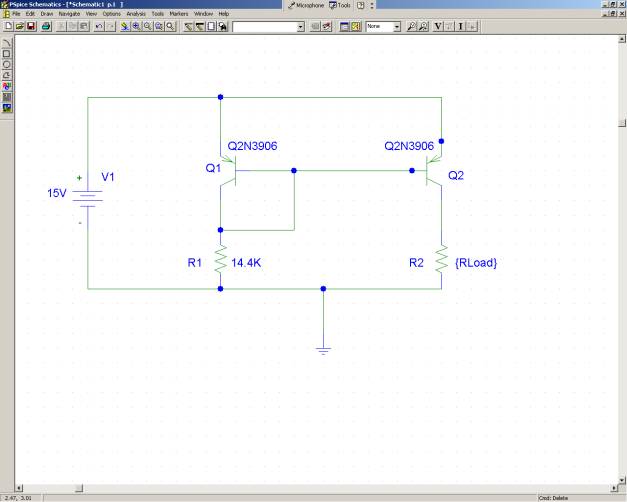Toggle the Current bias display 'I' button

click(x=462, y=25)
